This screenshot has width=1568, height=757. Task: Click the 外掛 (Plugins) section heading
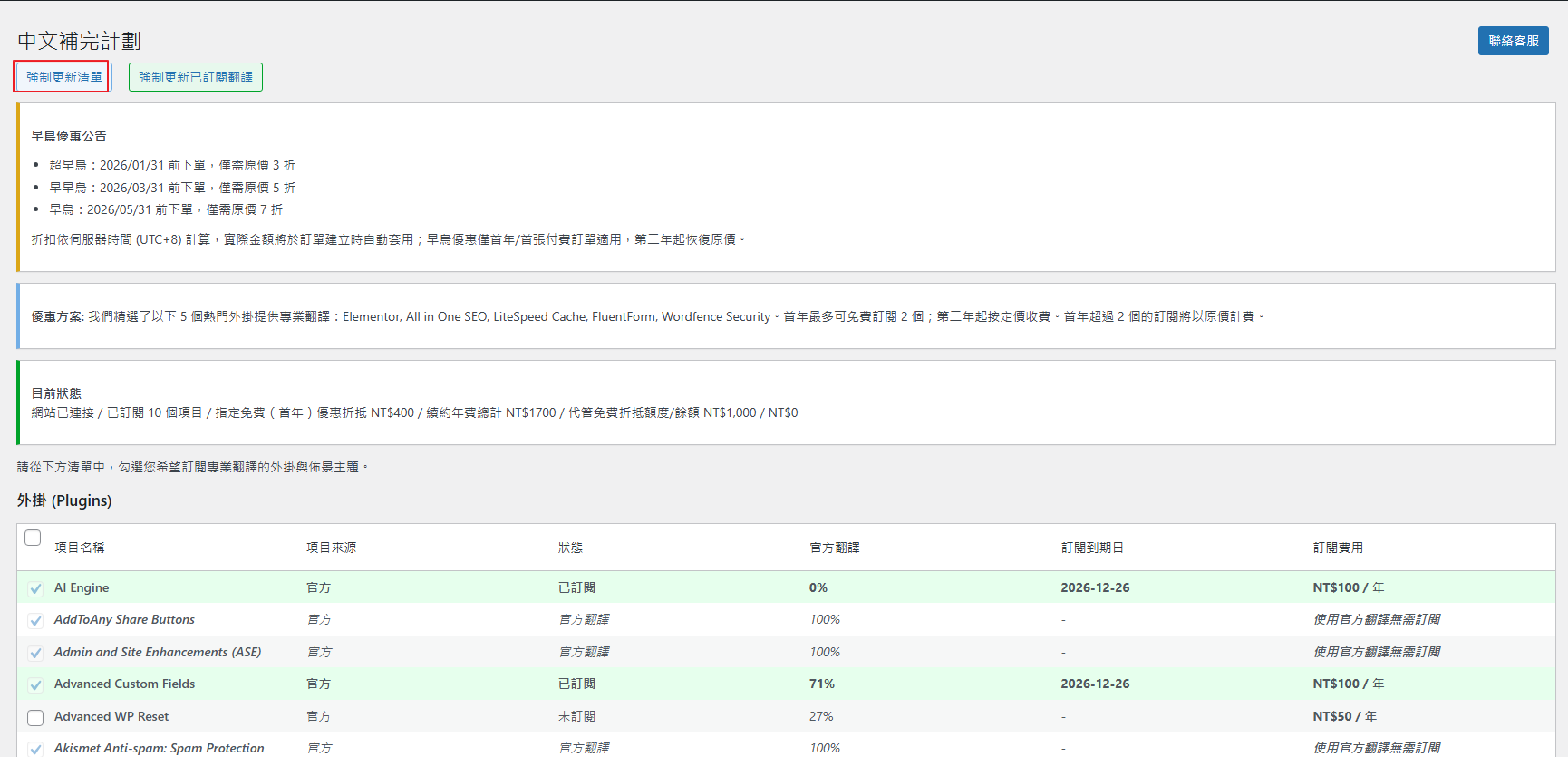pos(64,500)
